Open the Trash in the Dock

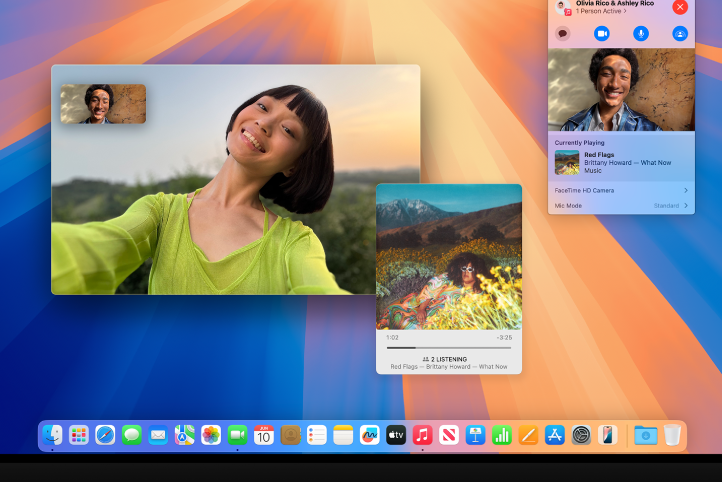[672, 435]
